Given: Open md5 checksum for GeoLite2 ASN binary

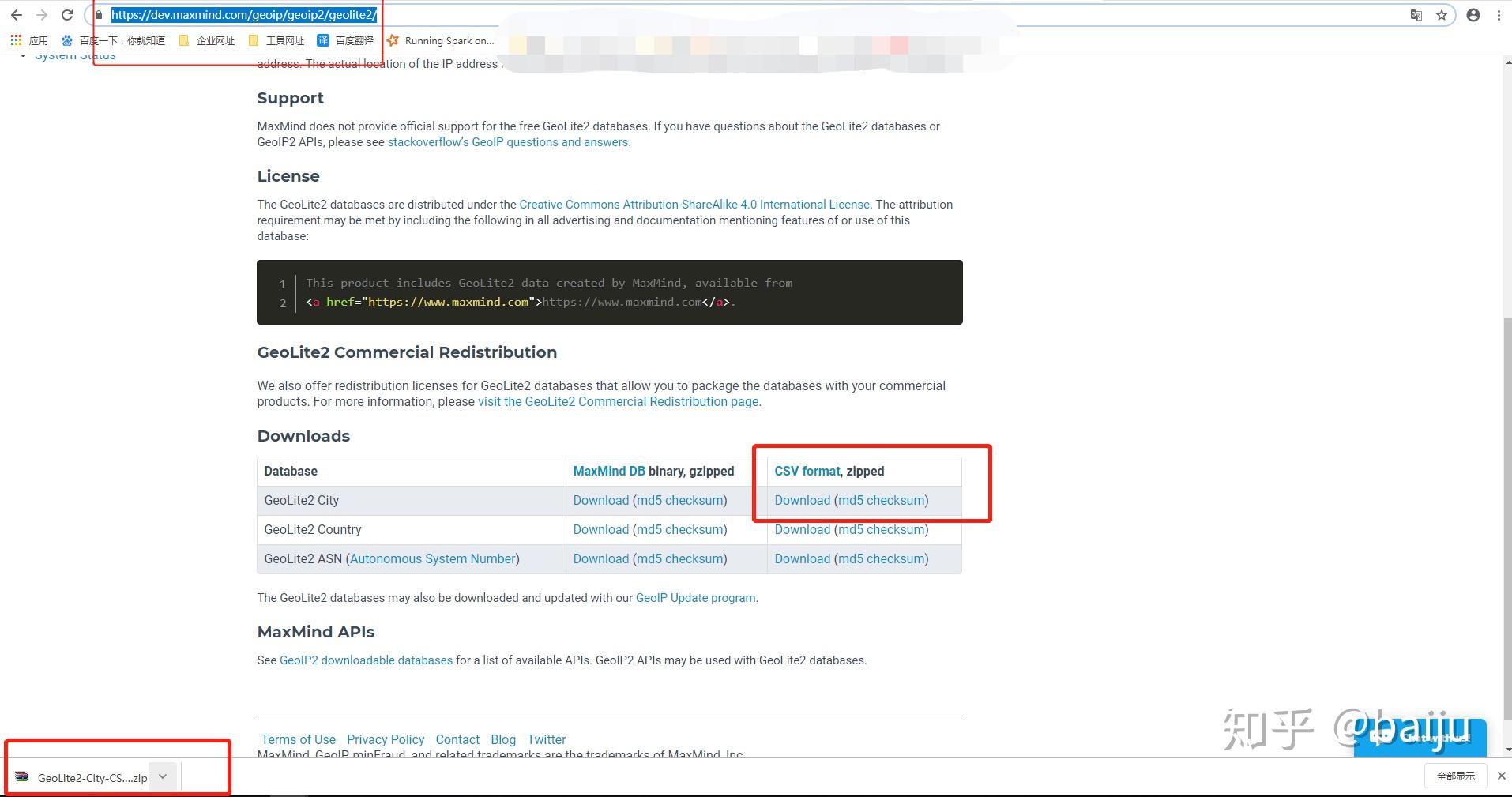Looking at the screenshot, I should 679,559.
